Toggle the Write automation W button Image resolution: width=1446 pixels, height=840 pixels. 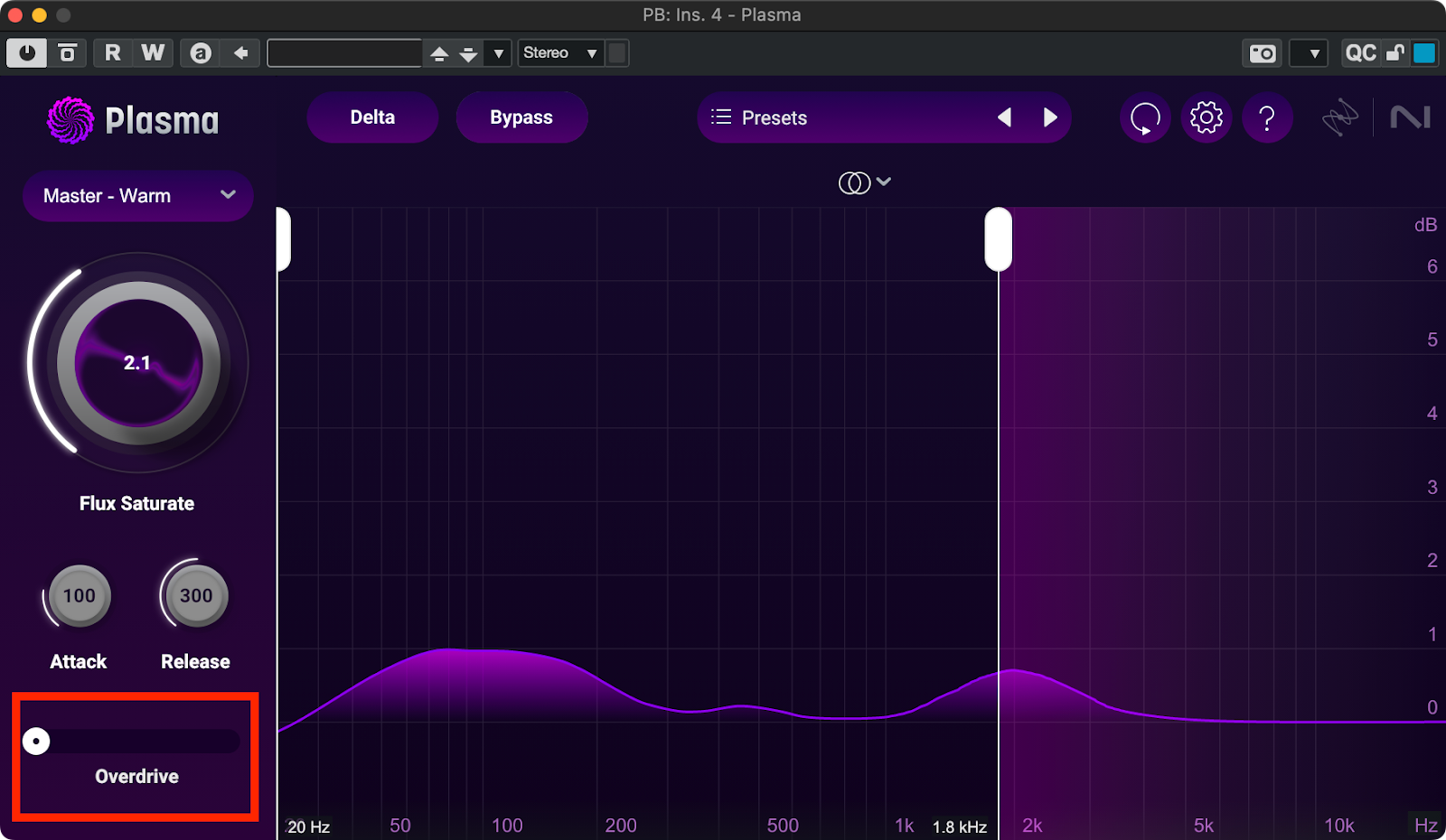[153, 53]
